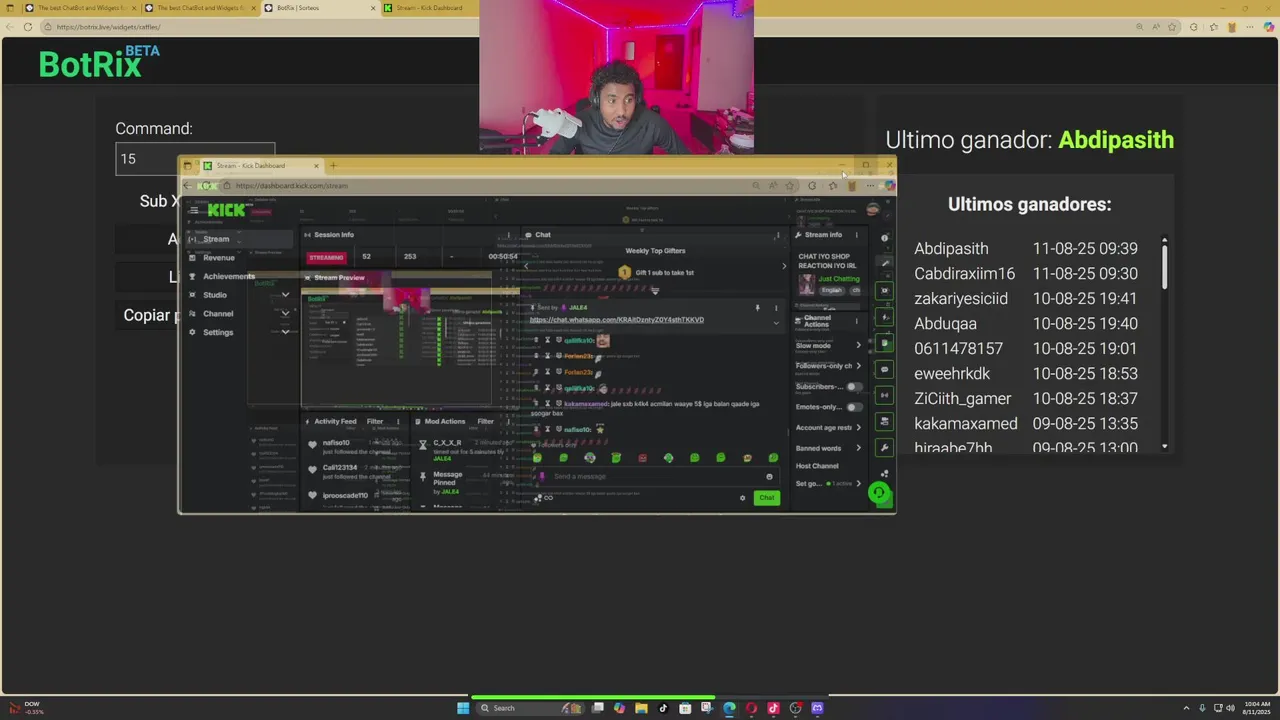
Task: Switch to Stream - Kick Dashboard tab
Action: pos(430,8)
